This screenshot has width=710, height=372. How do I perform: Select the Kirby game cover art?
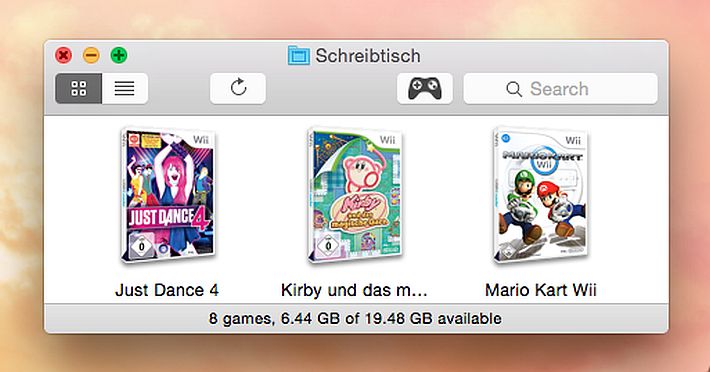pos(354,196)
